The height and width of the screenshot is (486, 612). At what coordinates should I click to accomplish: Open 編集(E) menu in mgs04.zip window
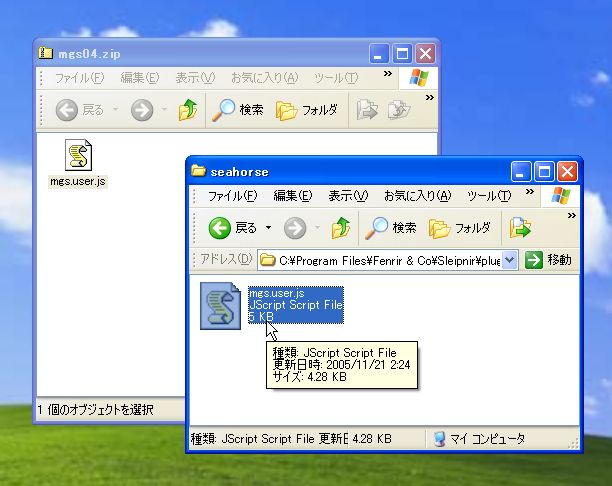coord(140,78)
